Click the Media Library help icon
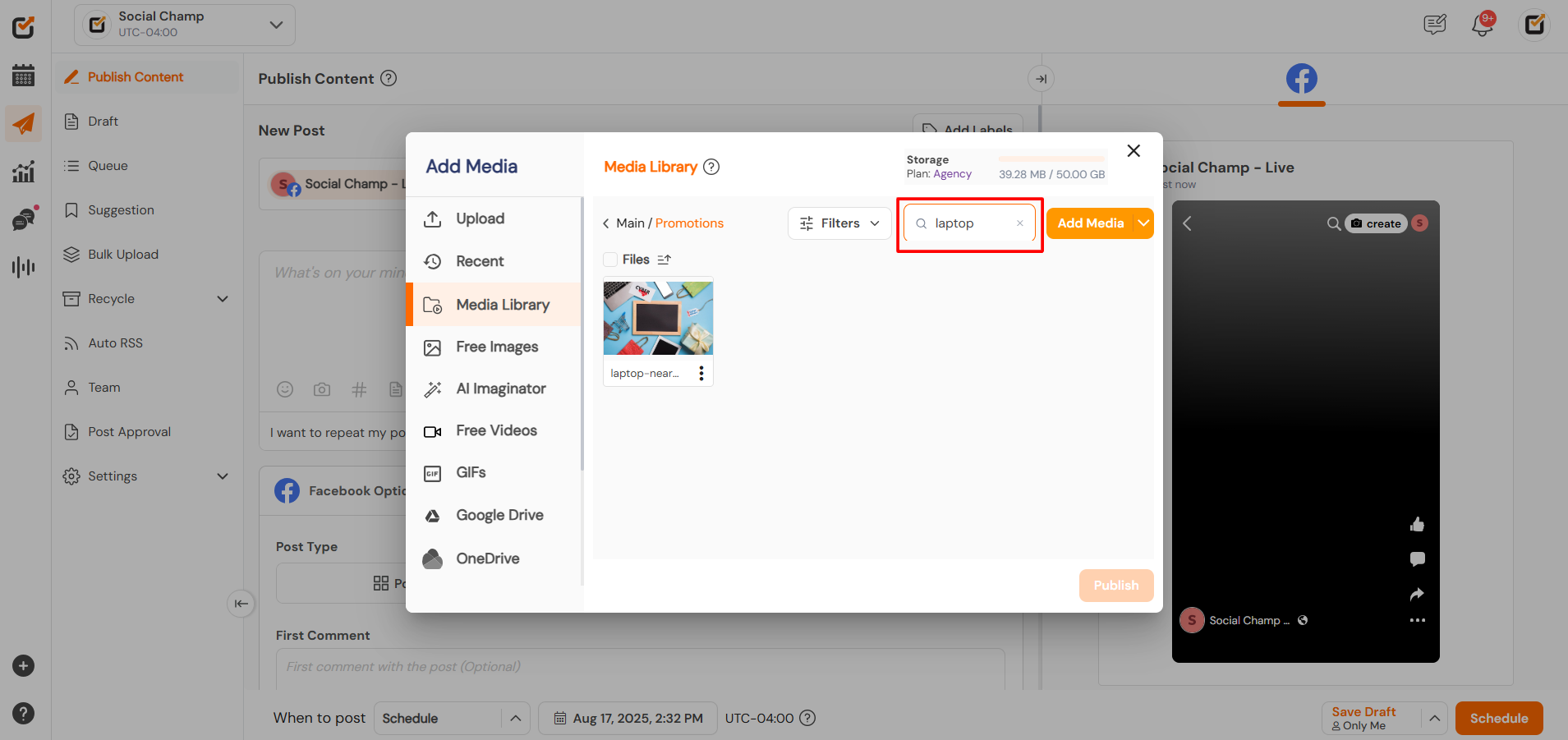1568x740 pixels. pyautogui.click(x=711, y=167)
